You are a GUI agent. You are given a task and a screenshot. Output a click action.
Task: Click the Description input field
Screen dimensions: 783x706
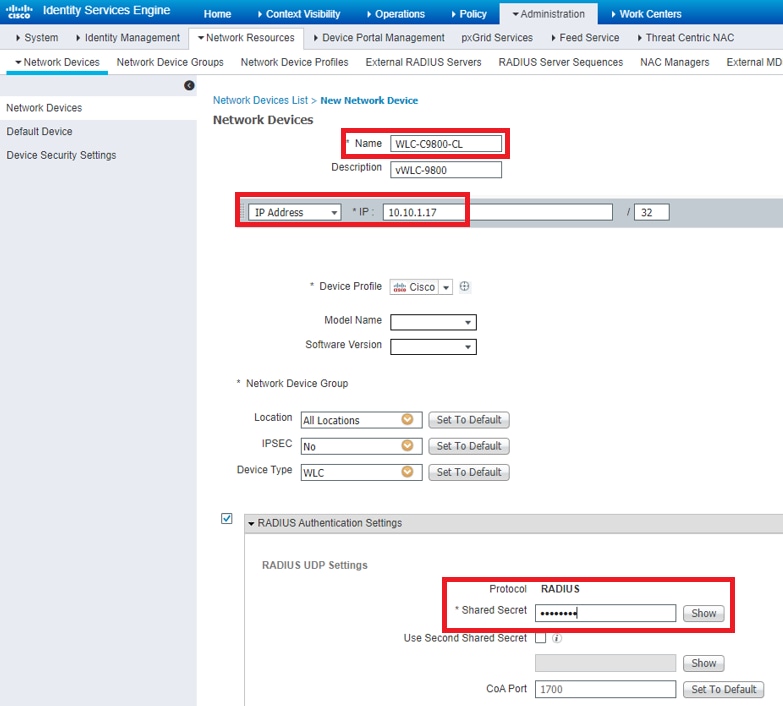[446, 170]
